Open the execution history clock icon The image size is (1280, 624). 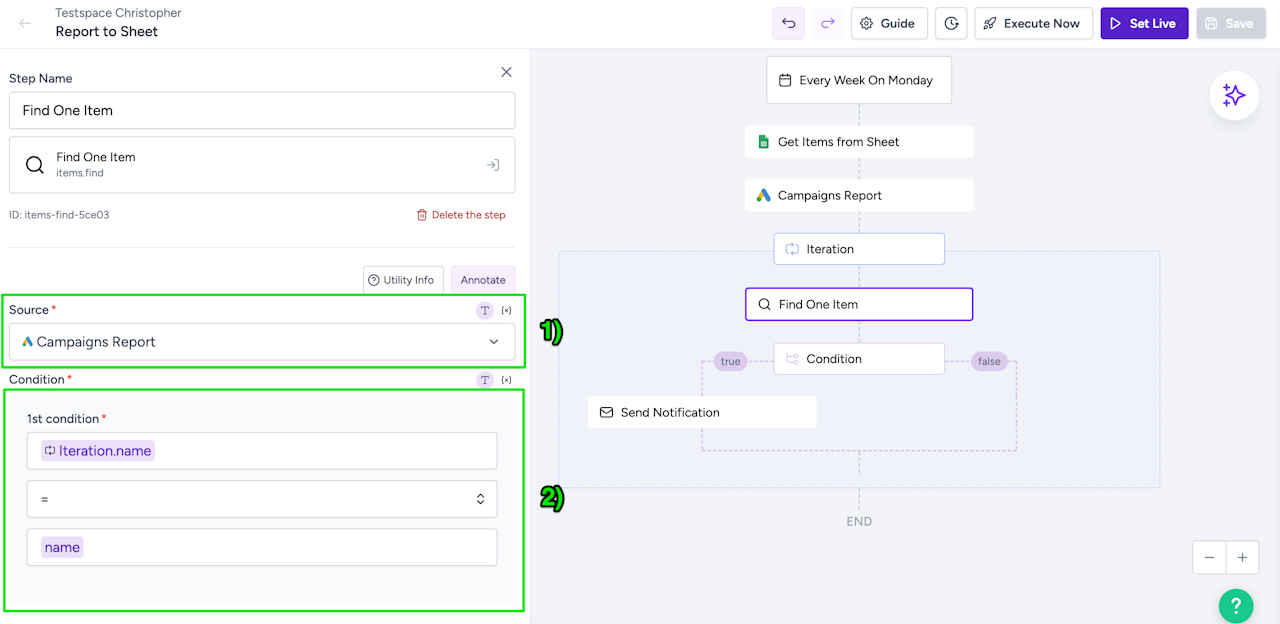coord(951,23)
